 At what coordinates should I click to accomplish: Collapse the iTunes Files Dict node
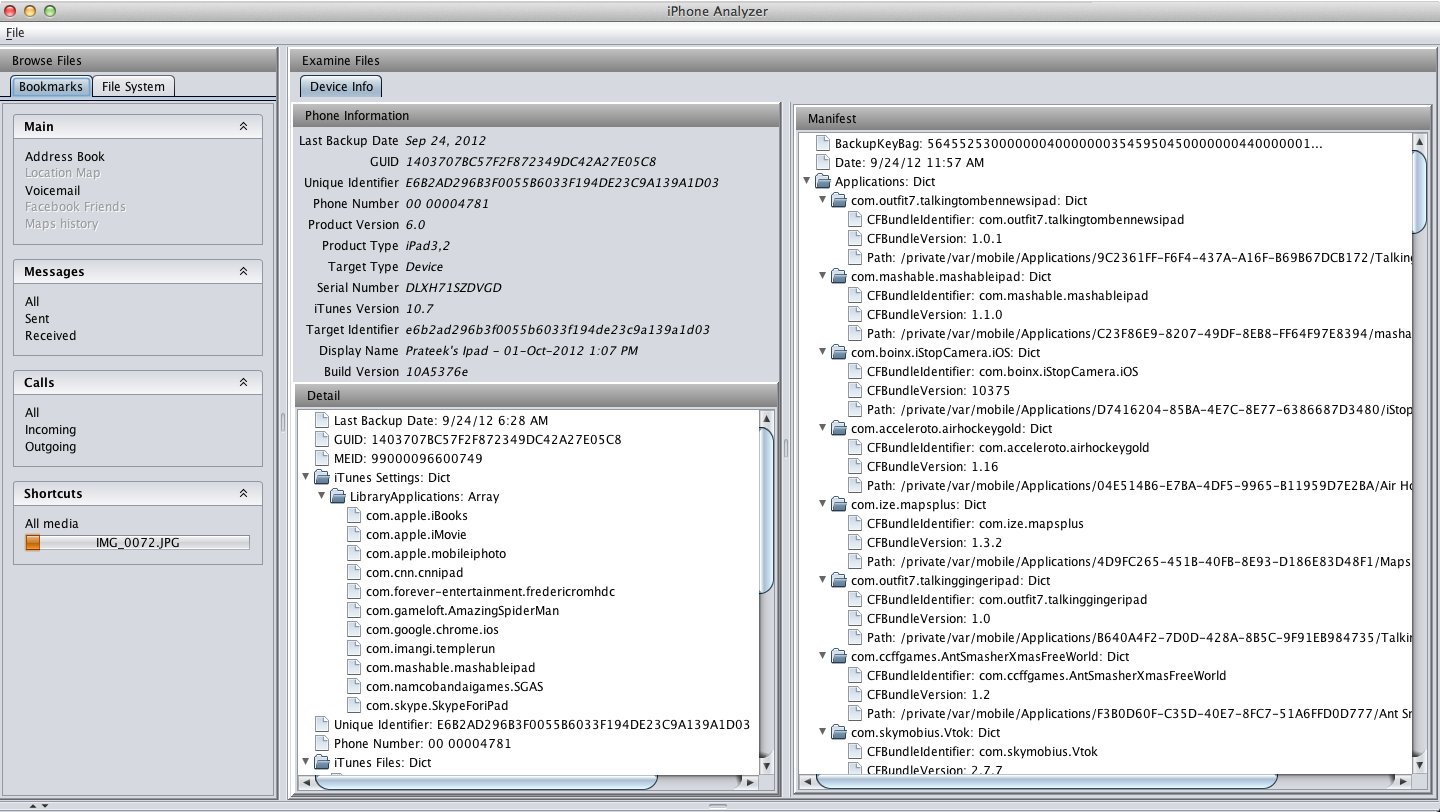305,763
